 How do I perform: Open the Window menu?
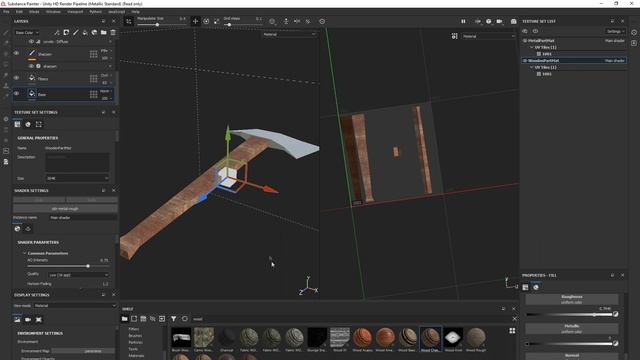click(x=53, y=12)
